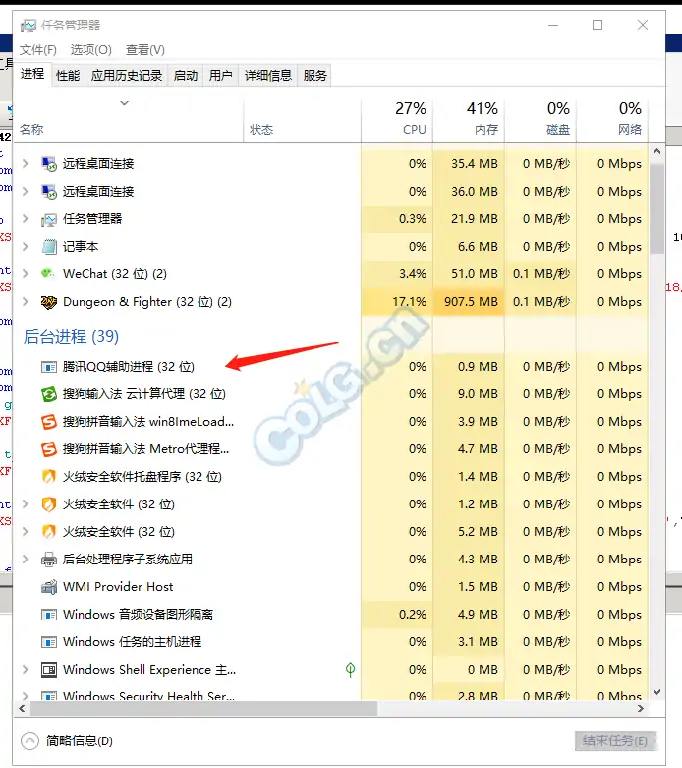
Task: Click the 火绒安全软件托盘程序 icon
Action: (x=49, y=477)
